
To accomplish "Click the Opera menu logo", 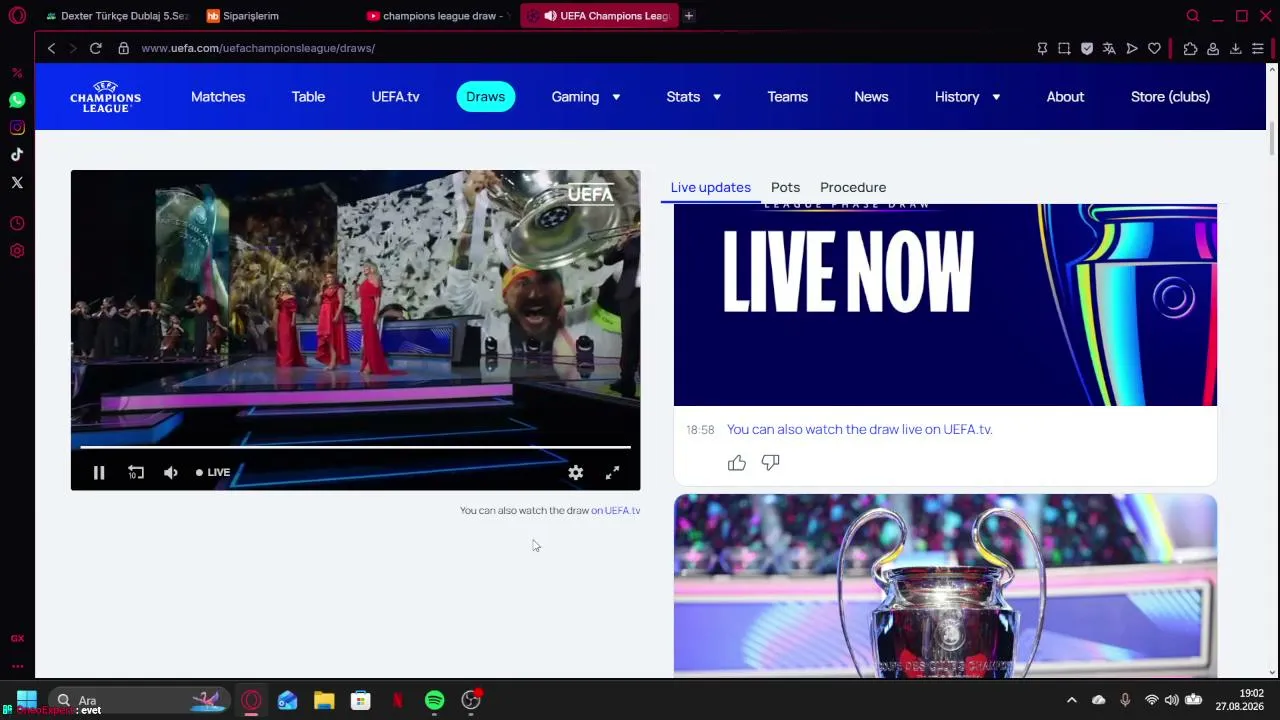I will 17,16.
